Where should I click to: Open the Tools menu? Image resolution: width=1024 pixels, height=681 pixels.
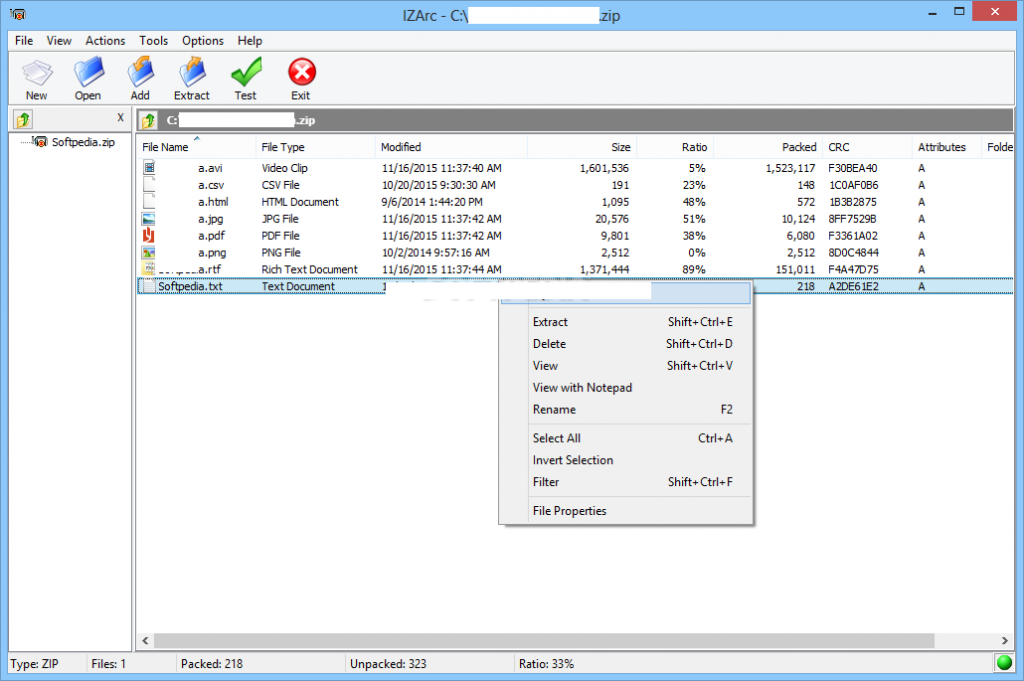[x=153, y=40]
